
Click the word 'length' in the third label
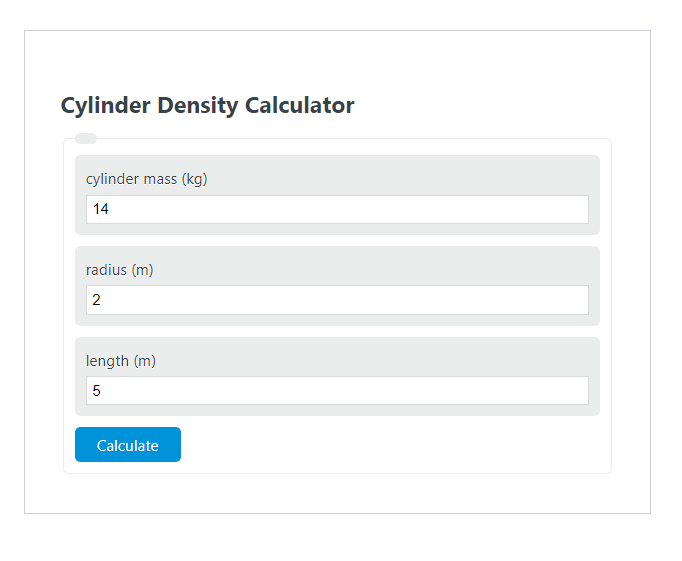pos(107,361)
